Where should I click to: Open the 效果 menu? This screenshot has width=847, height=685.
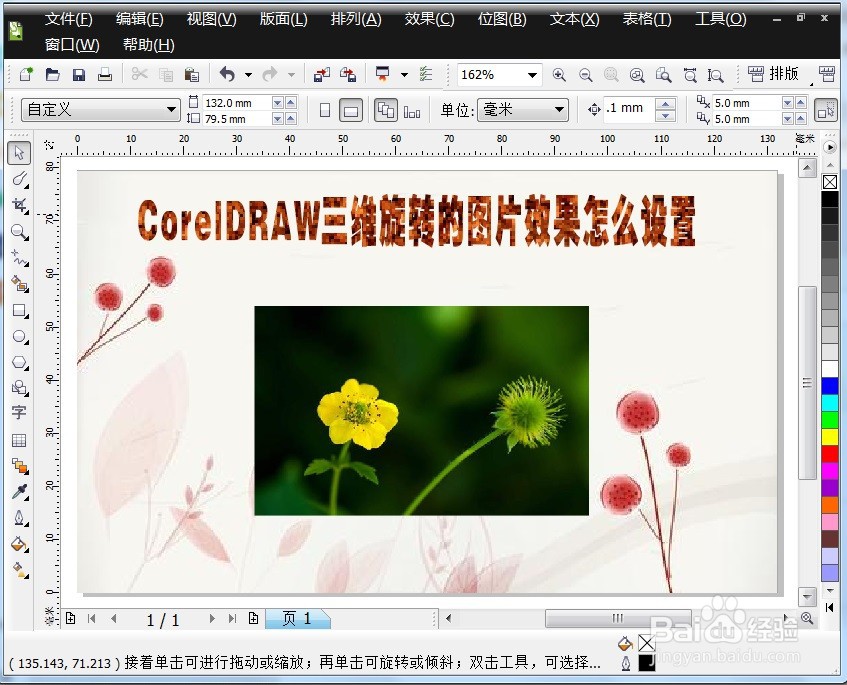429,18
